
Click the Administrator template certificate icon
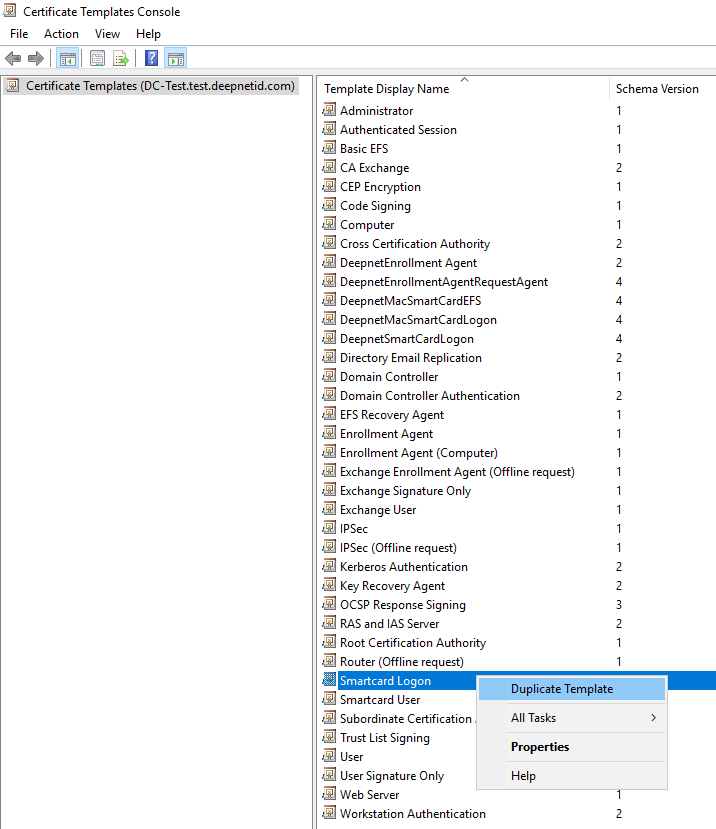(329, 111)
